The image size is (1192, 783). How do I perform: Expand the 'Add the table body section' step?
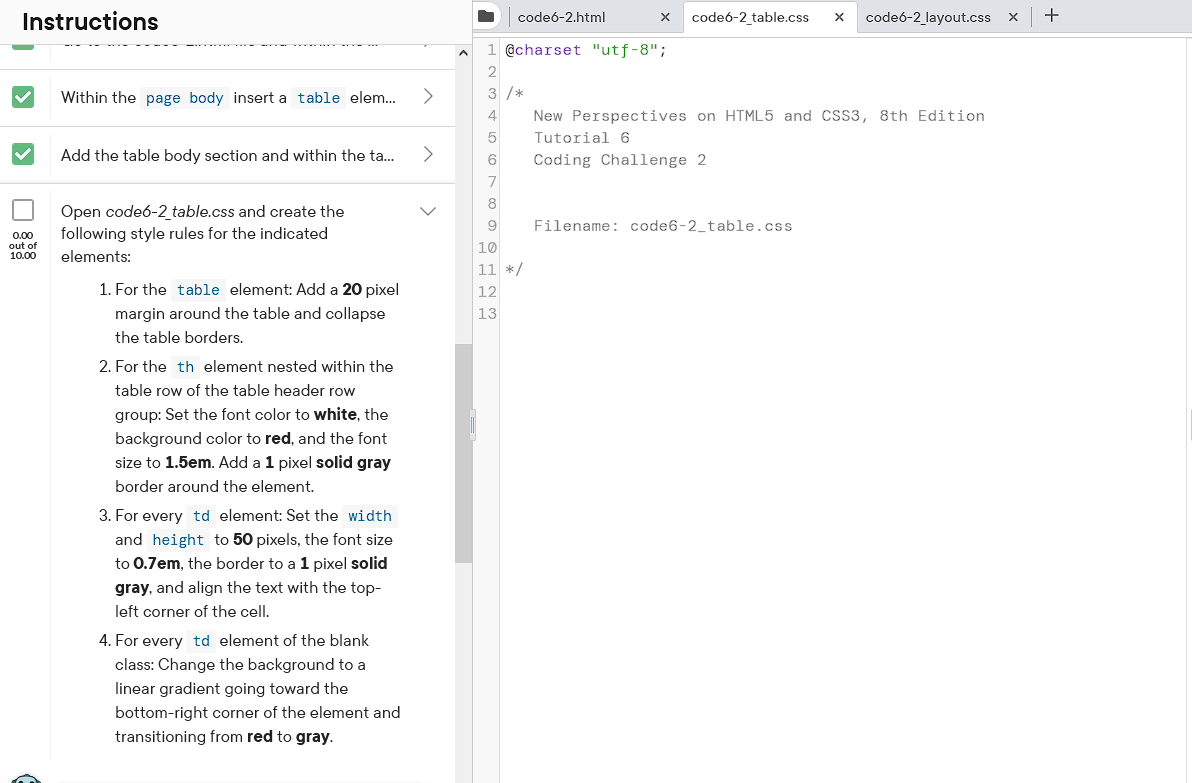(x=428, y=154)
